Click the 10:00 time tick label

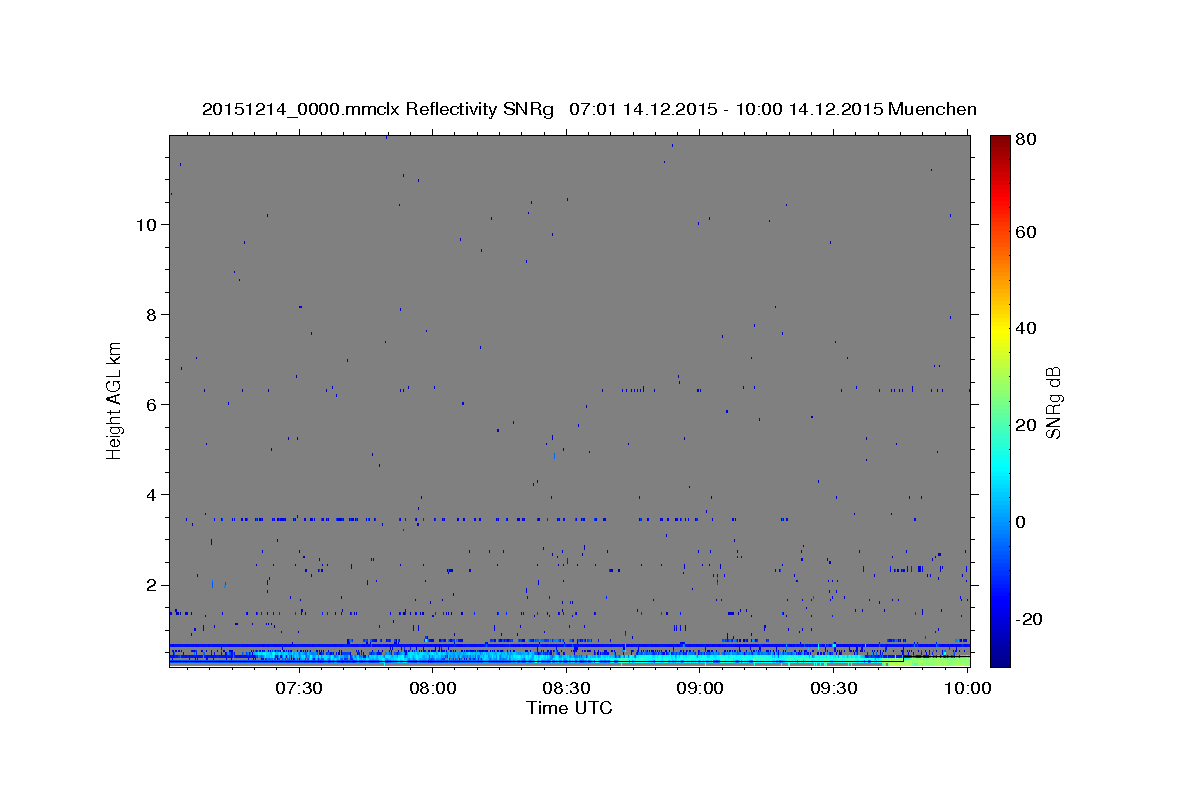(x=968, y=687)
